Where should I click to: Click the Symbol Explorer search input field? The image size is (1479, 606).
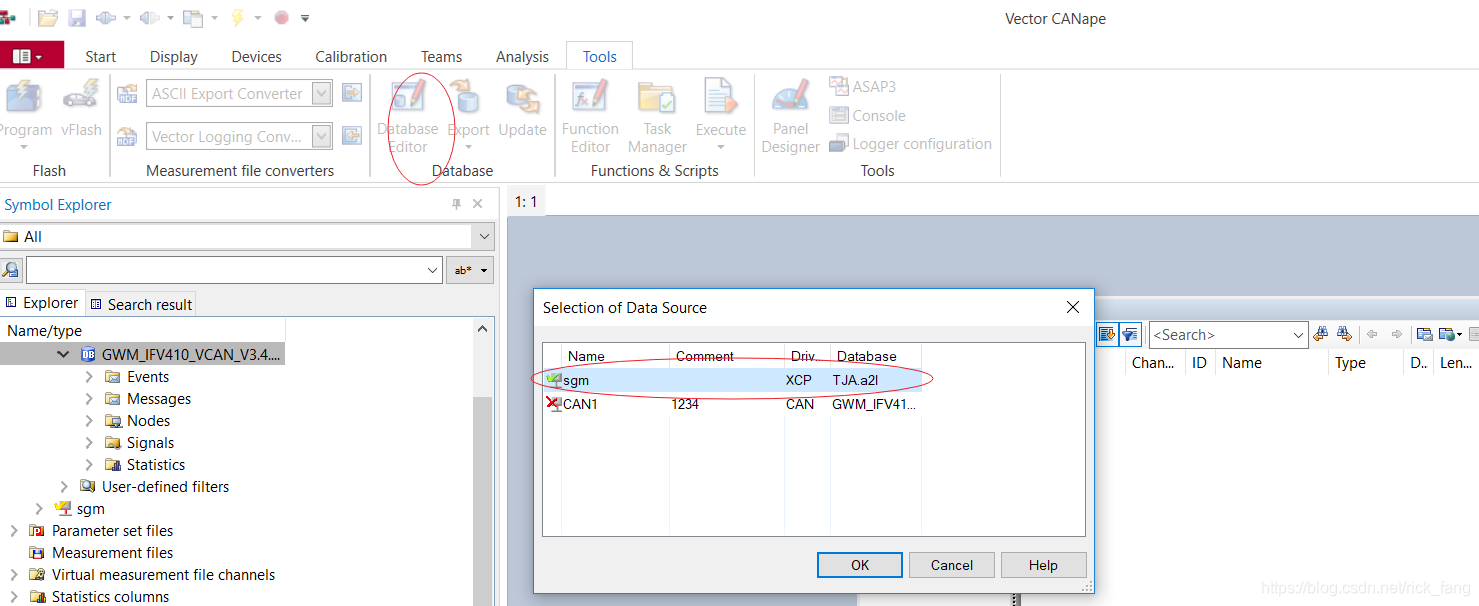click(x=225, y=270)
